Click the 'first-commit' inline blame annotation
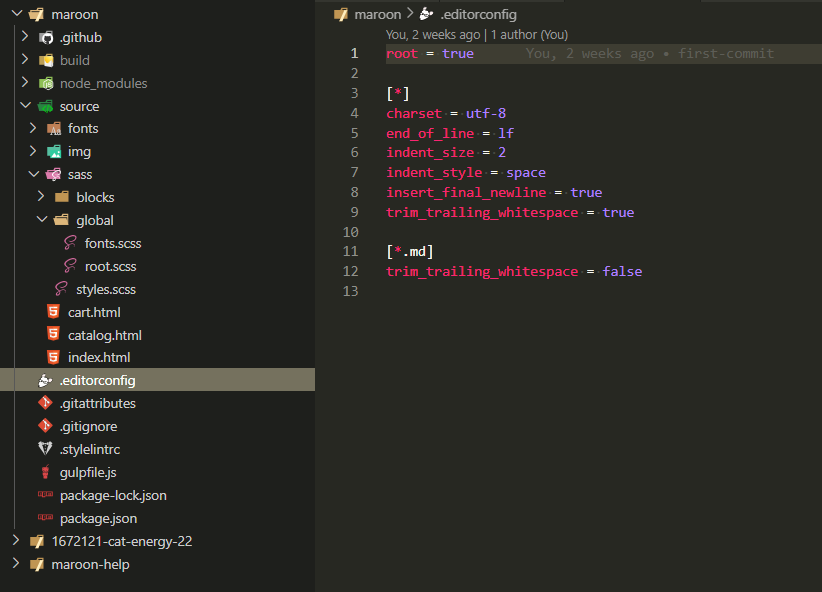Viewport: 822px width, 592px height. 726,53
